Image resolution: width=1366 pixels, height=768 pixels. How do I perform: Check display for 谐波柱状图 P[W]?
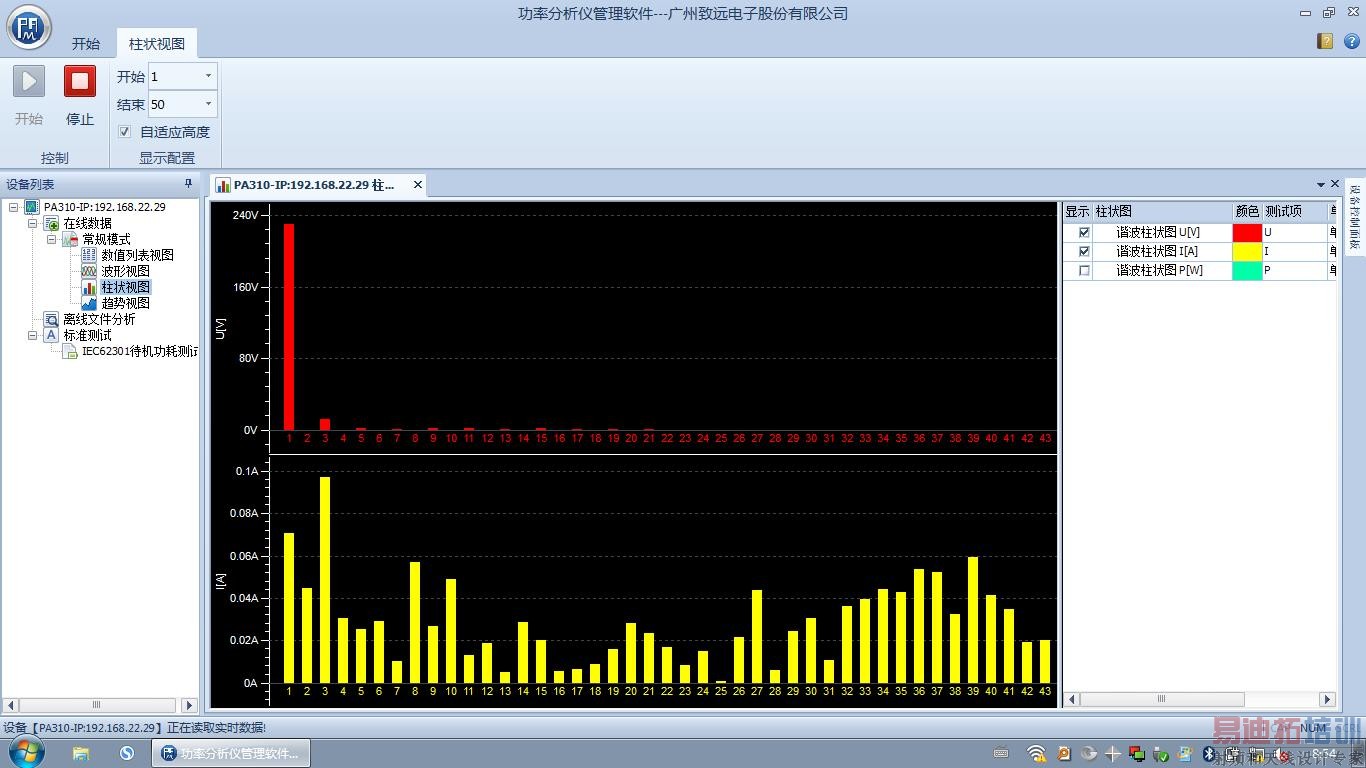[x=1084, y=270]
